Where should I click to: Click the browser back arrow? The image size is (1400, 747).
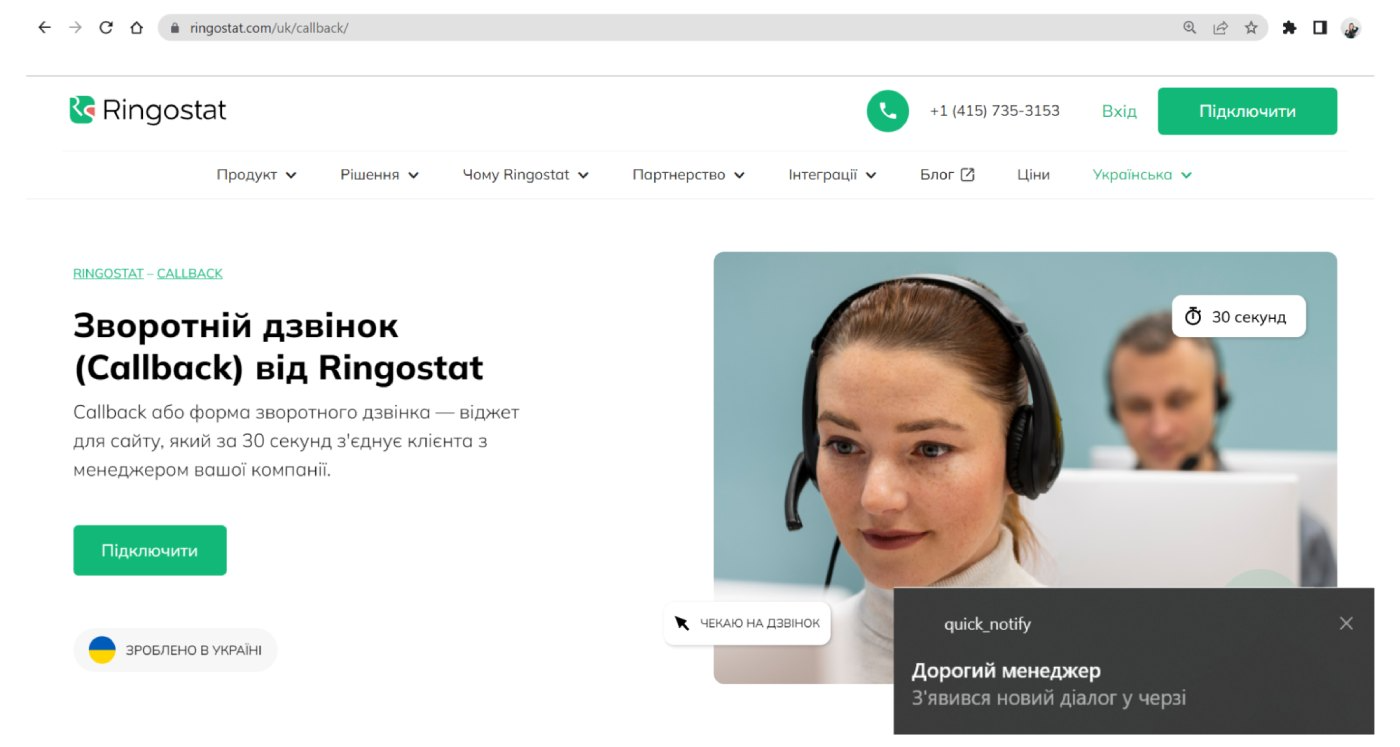44,28
